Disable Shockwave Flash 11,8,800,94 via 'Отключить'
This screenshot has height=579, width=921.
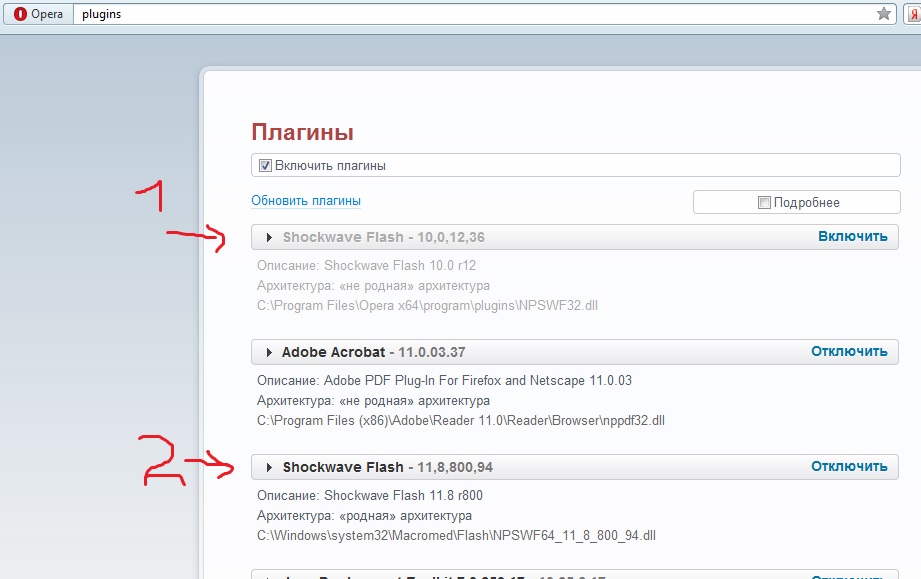849,467
